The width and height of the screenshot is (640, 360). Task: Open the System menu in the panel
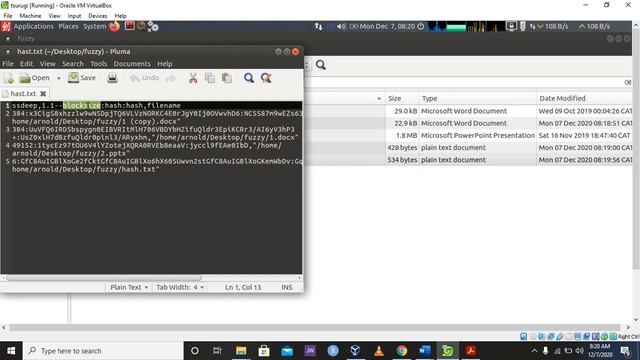(x=94, y=26)
